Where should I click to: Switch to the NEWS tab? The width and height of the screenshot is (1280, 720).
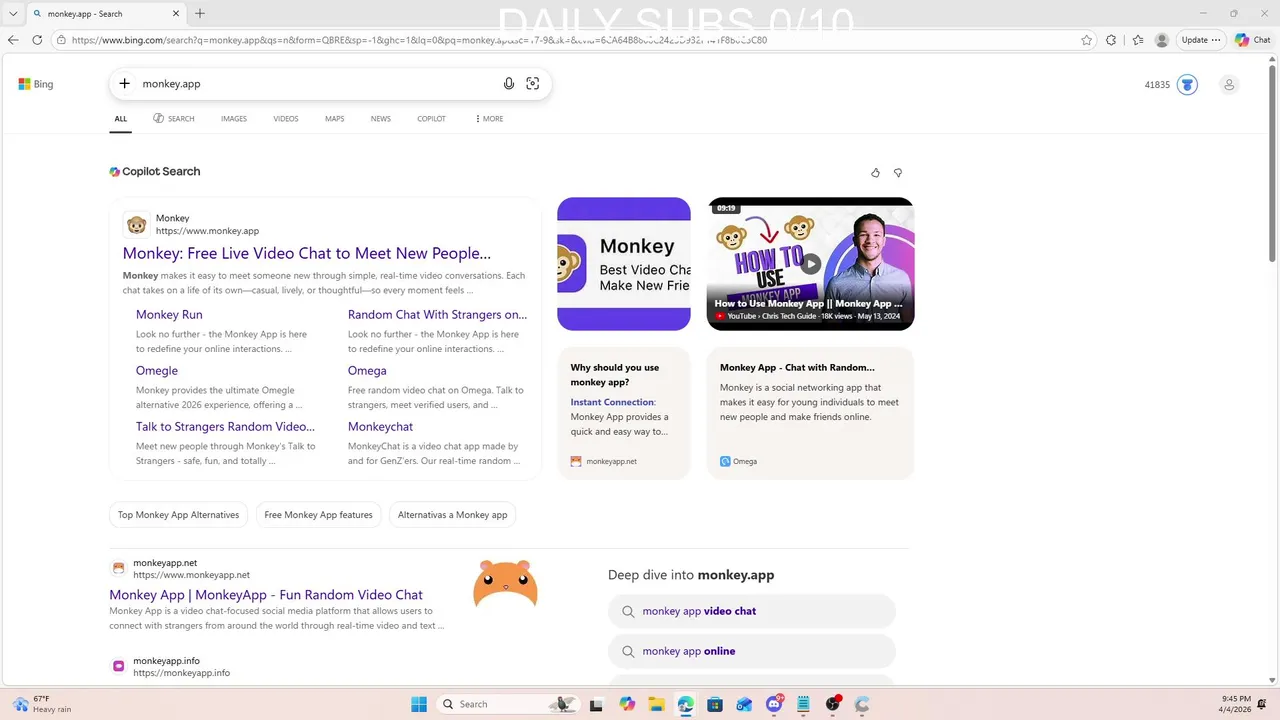(x=381, y=119)
